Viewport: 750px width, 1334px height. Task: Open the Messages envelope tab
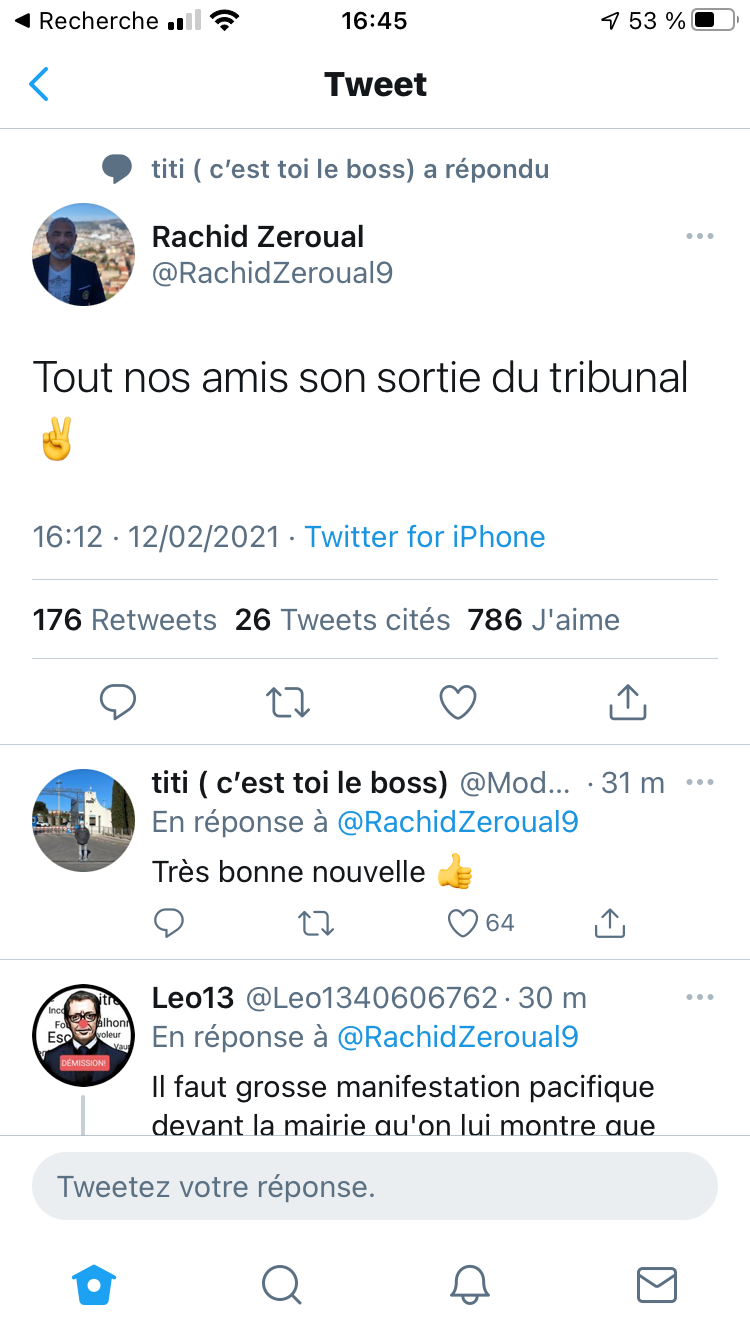click(657, 1285)
